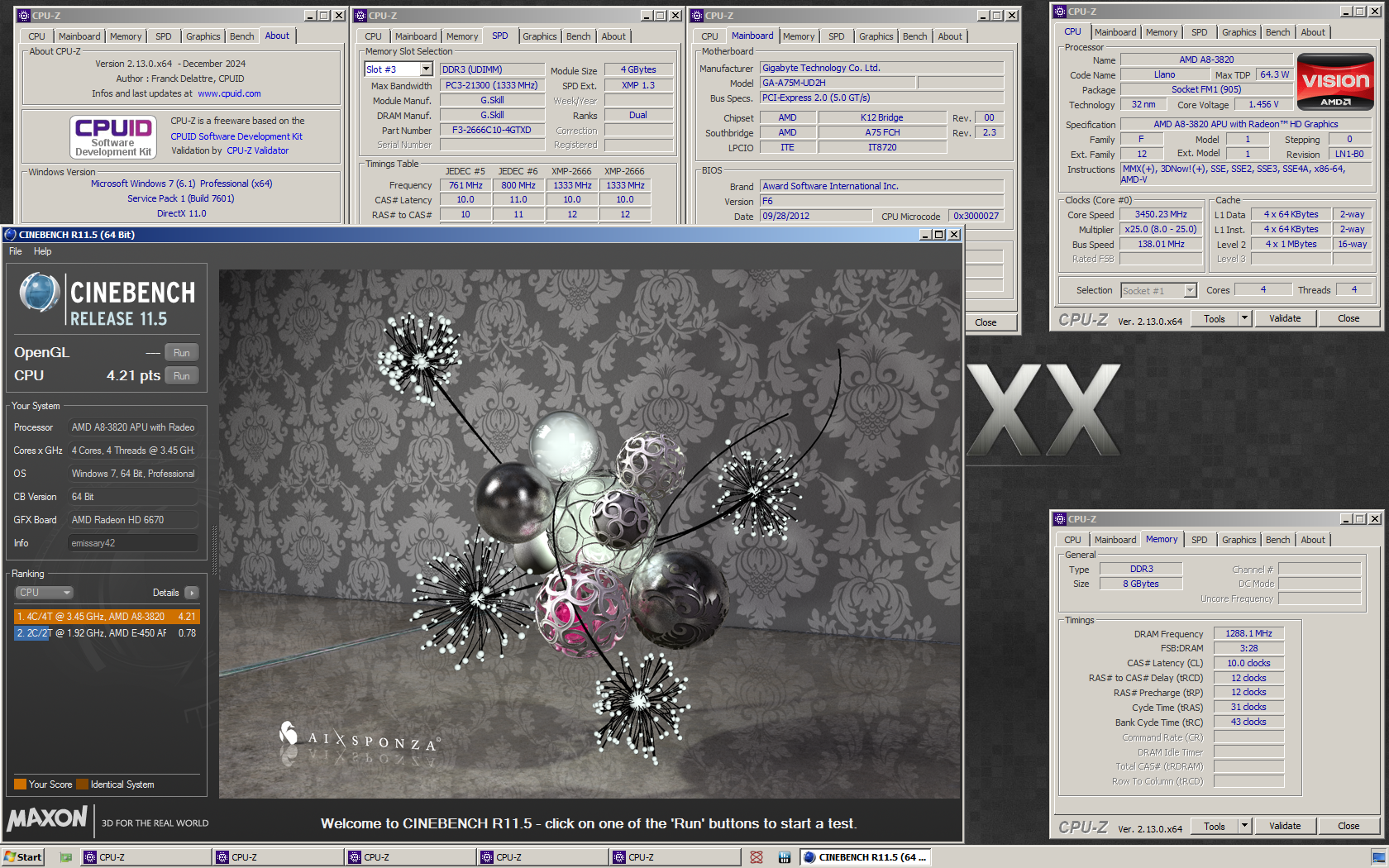Select the AMD E-450 ranking row
Viewport: 1389px width, 868px height.
click(107, 633)
